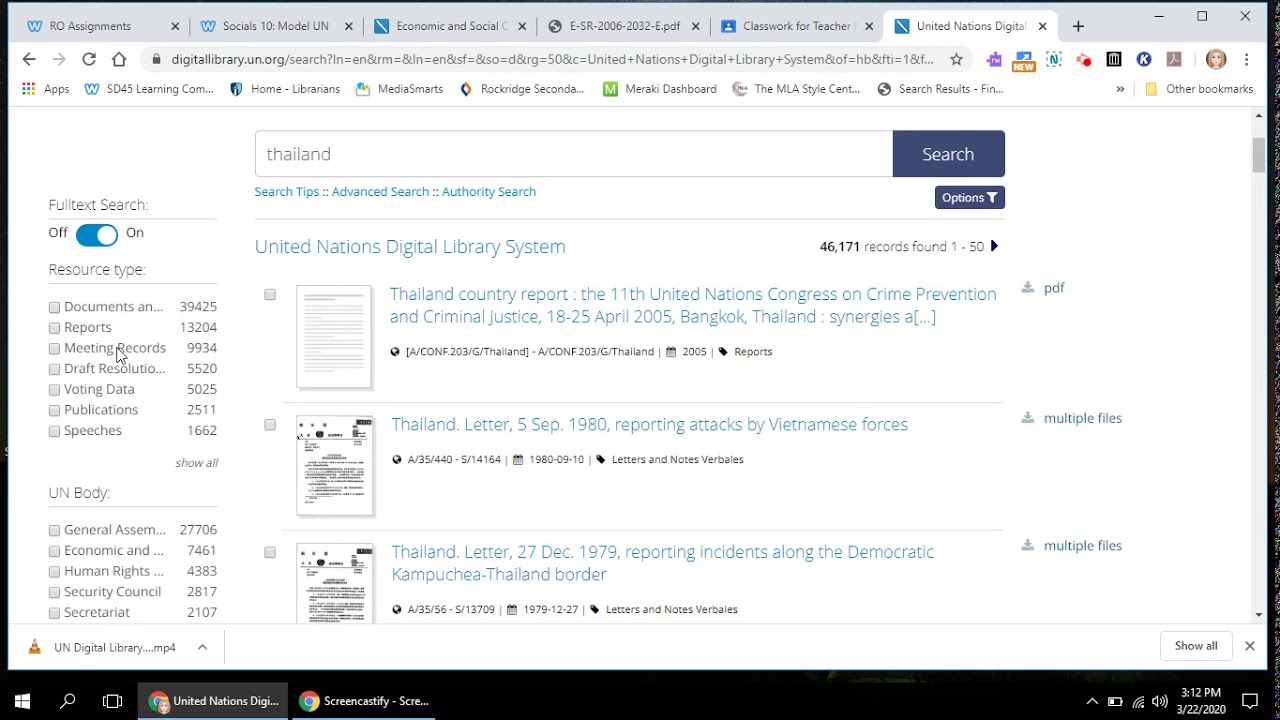This screenshot has width=1280, height=720.
Task: Click the browser address bar URL
Action: (x=552, y=59)
